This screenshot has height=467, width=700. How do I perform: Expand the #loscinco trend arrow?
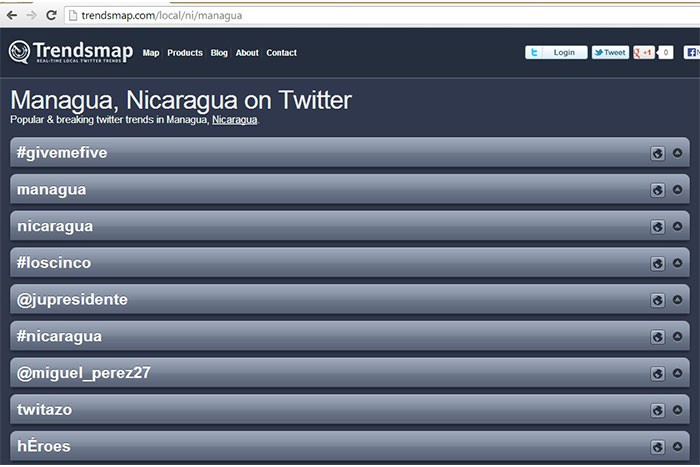point(677,263)
